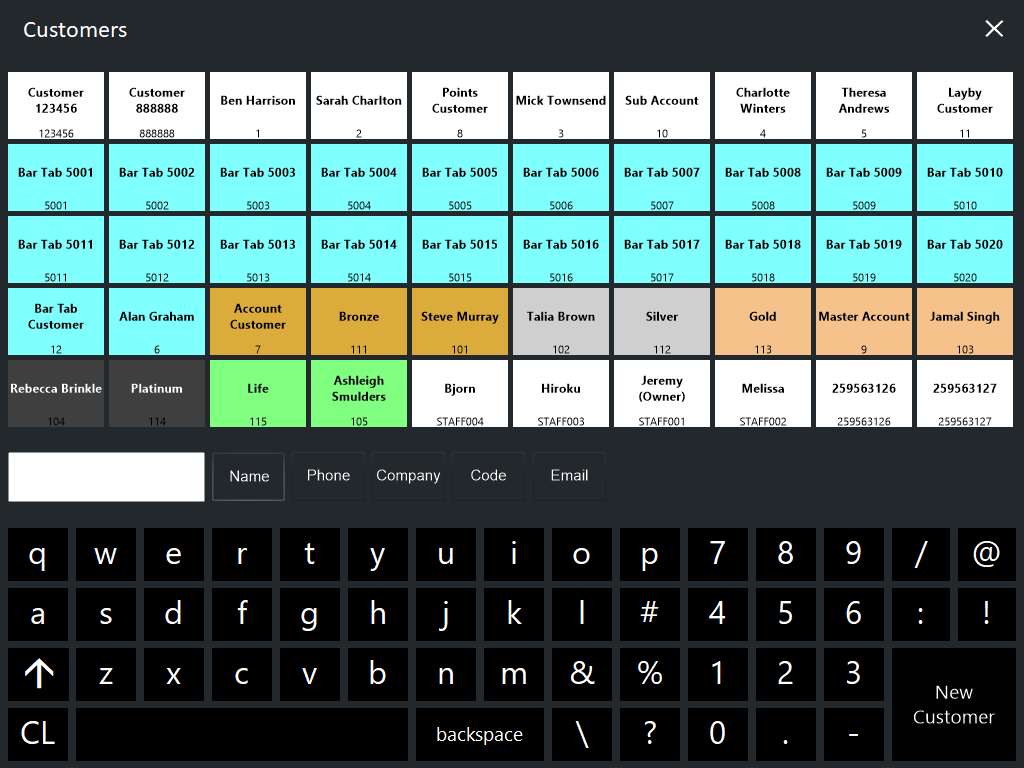Tap the # symbol key
Screen dimensions: 1024x768
point(649,615)
